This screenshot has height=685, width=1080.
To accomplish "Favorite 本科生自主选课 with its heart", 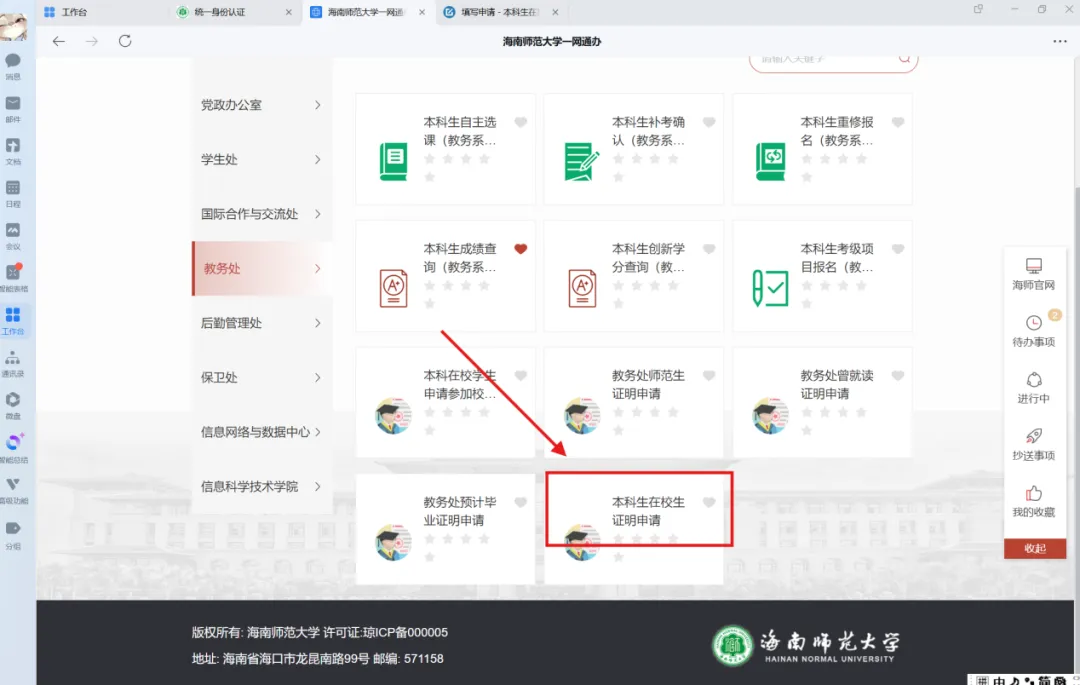I will [521, 122].
